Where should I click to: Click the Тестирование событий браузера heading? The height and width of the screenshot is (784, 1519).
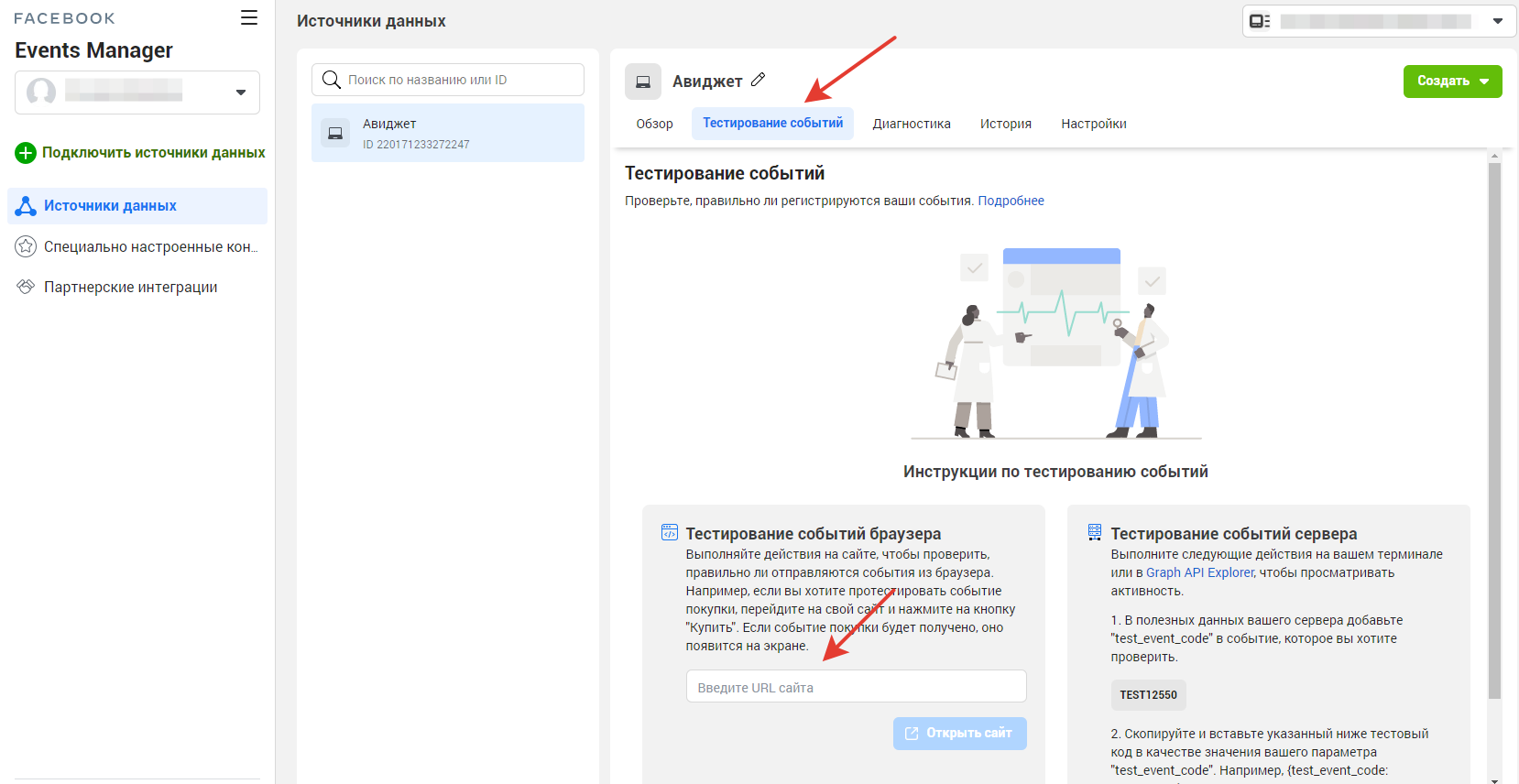[x=814, y=534]
